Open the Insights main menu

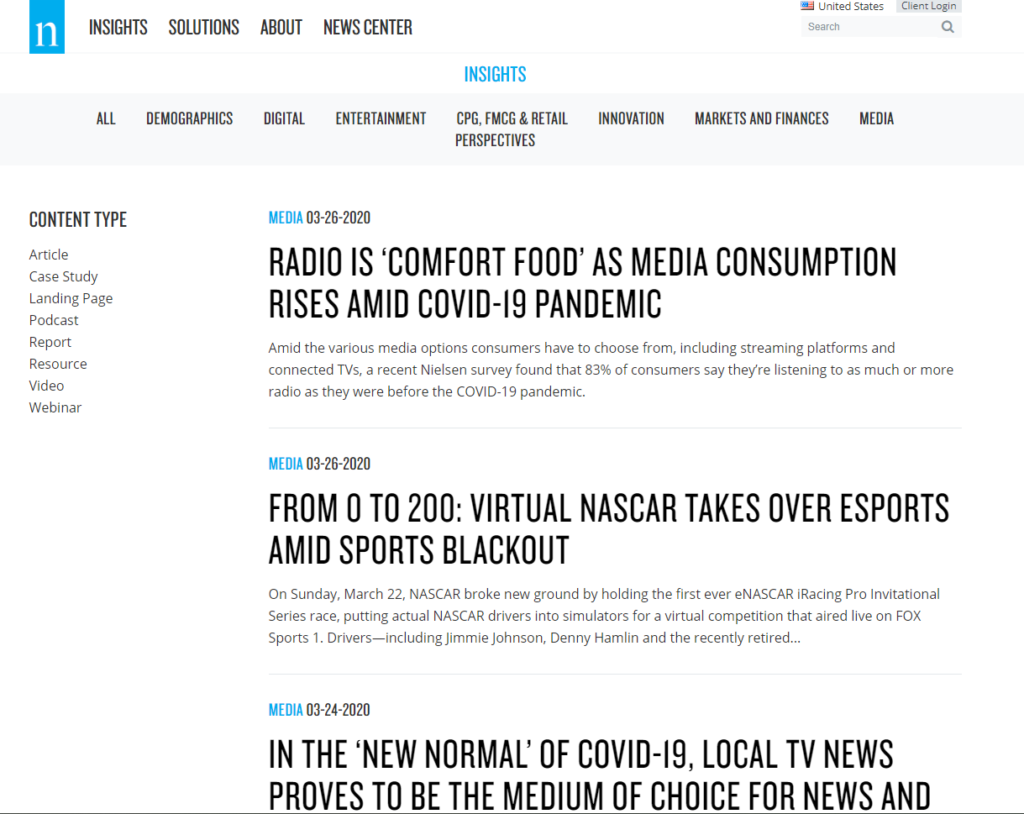[118, 27]
